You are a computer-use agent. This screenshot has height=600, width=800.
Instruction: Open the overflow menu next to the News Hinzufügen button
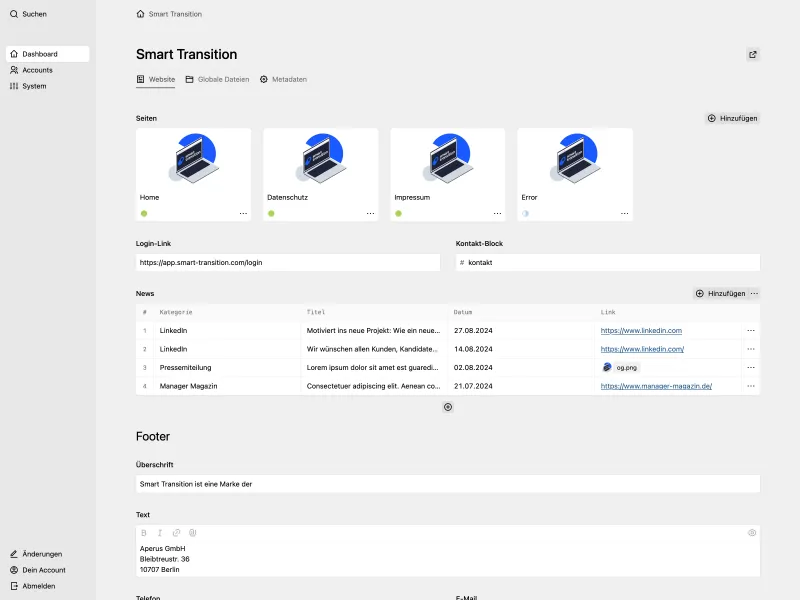point(755,293)
